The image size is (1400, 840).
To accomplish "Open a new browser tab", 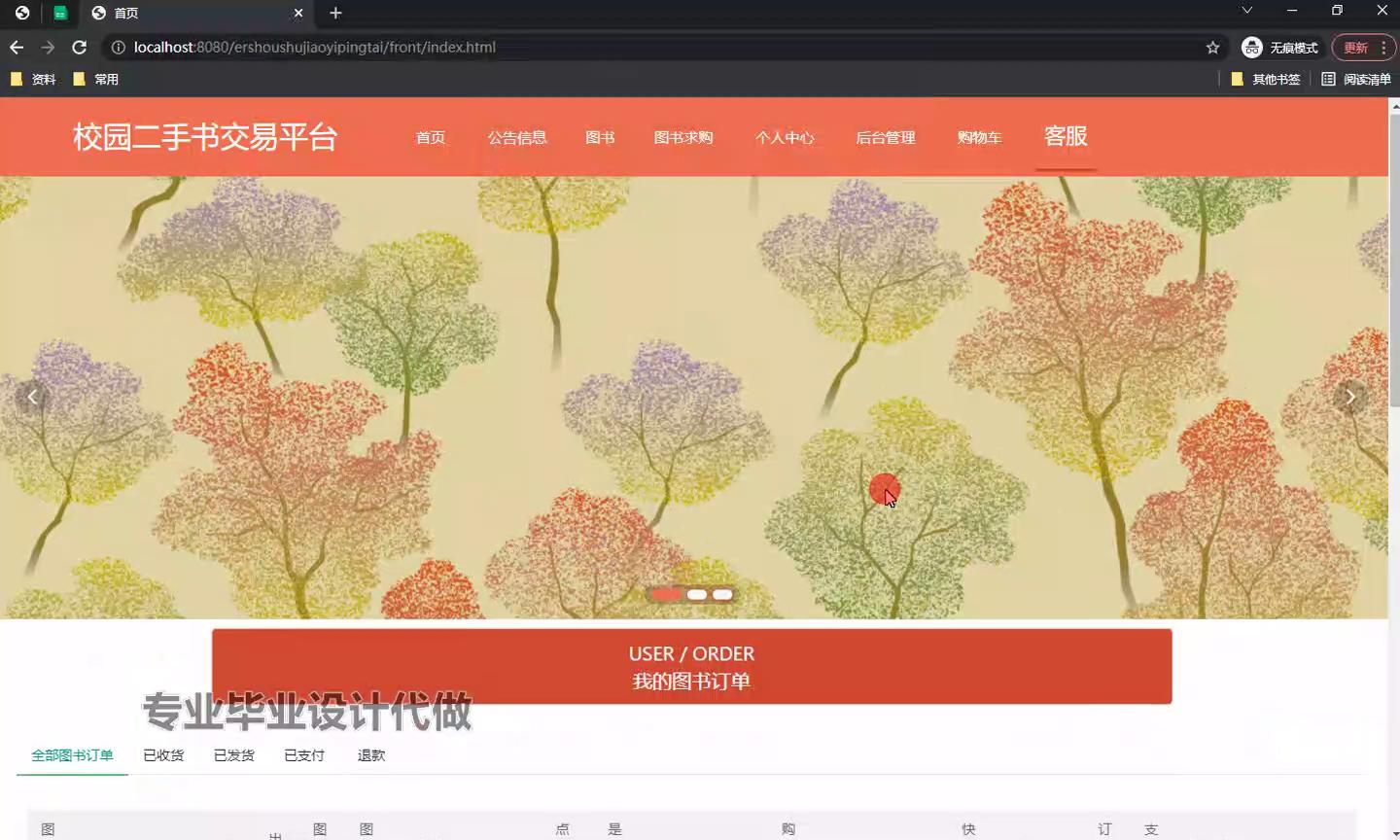I will 335,13.
